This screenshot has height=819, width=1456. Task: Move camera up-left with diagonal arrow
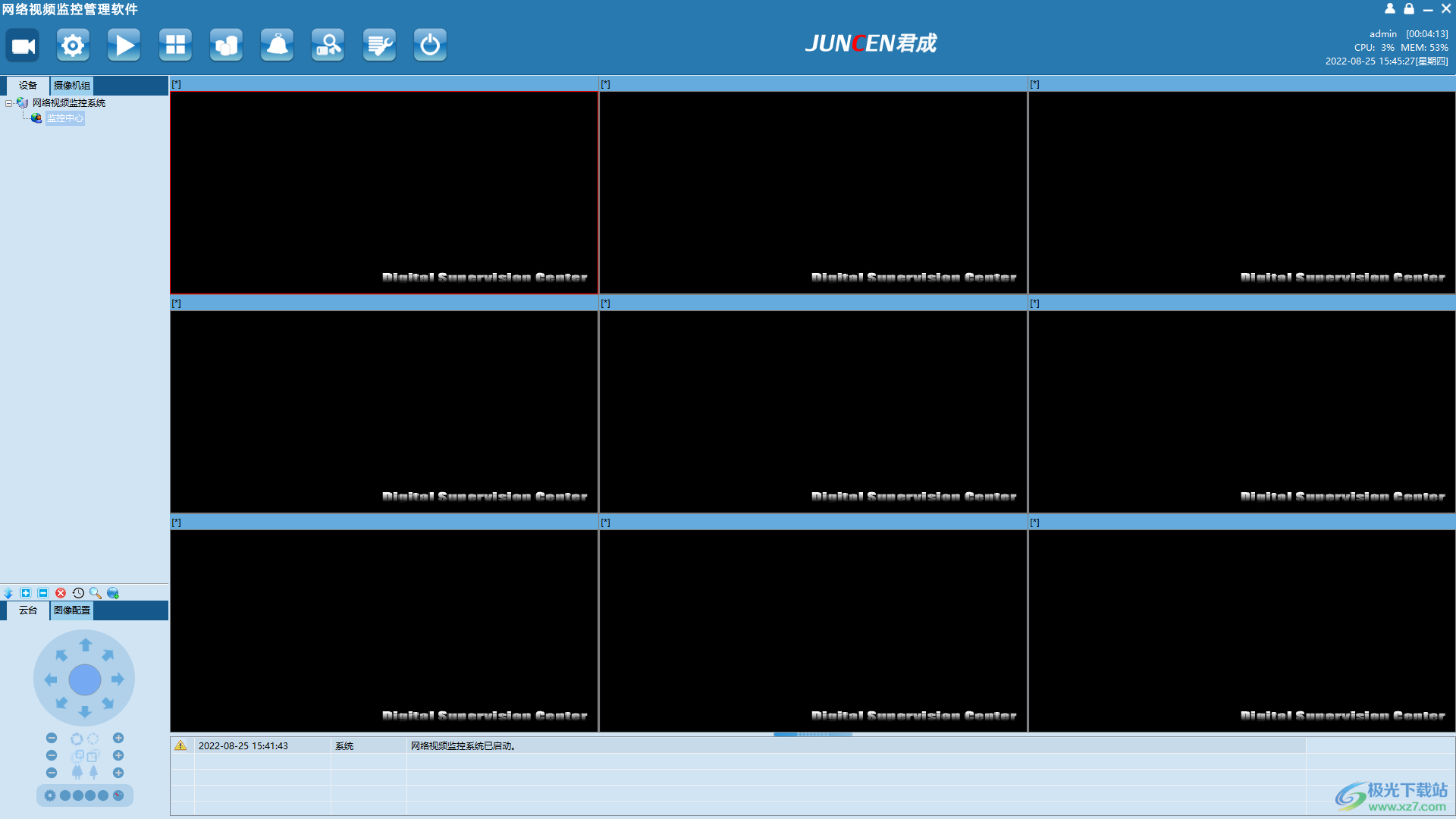(61, 655)
